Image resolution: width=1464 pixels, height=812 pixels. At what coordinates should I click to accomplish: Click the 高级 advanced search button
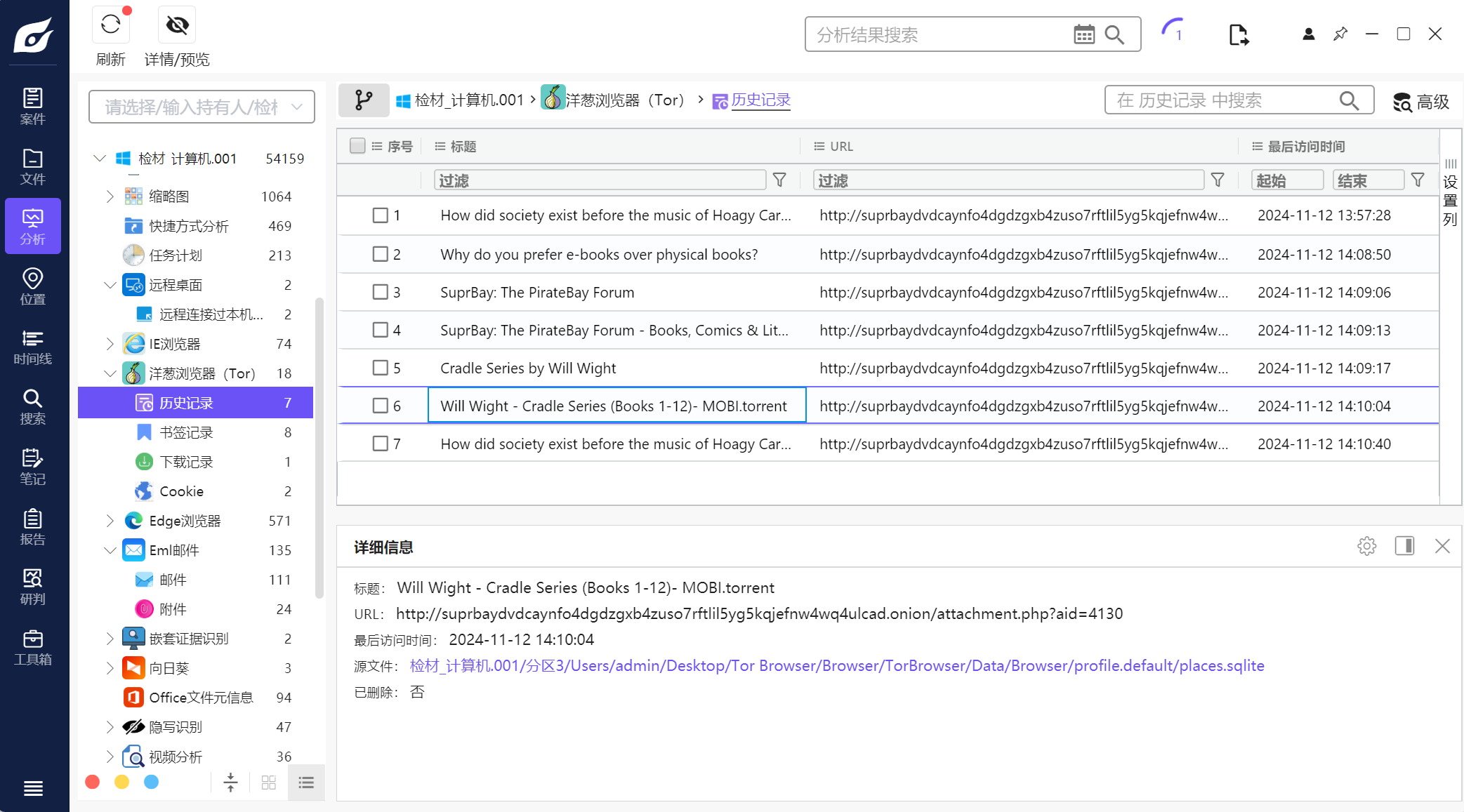point(1421,102)
